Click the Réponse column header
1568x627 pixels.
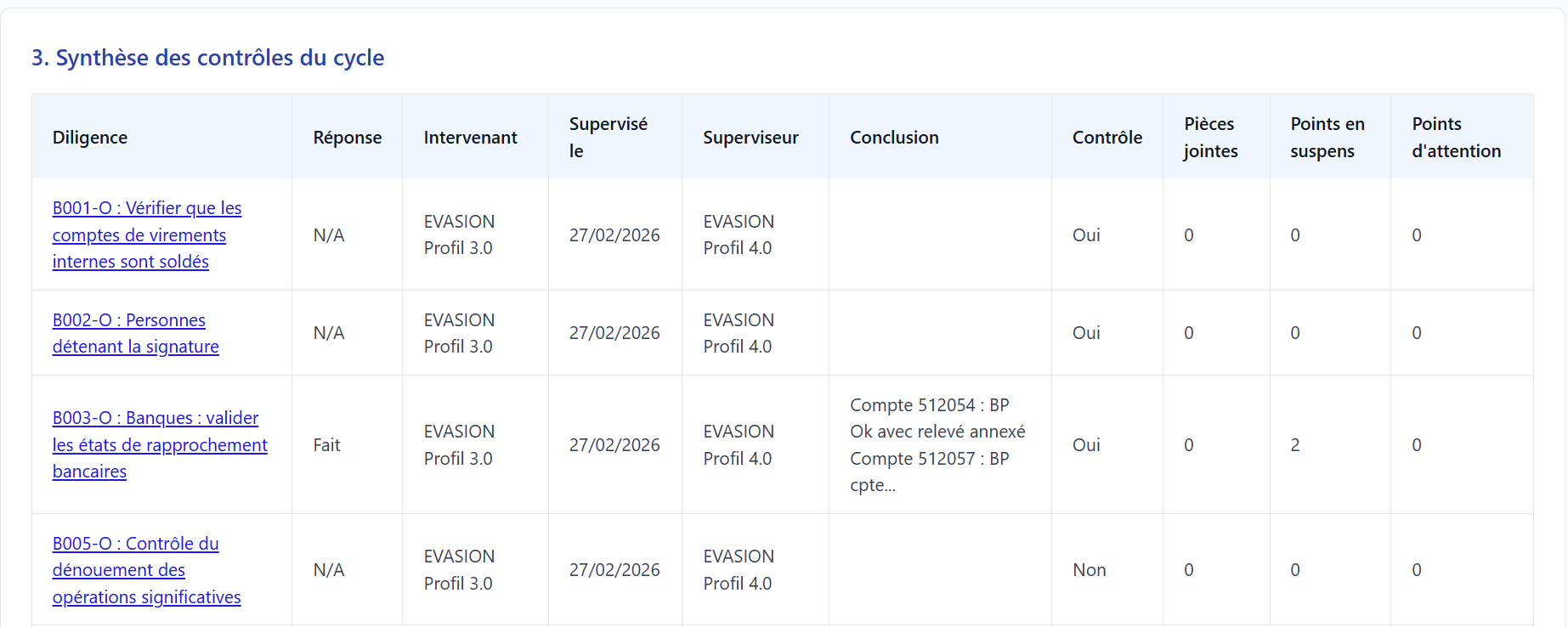(348, 138)
